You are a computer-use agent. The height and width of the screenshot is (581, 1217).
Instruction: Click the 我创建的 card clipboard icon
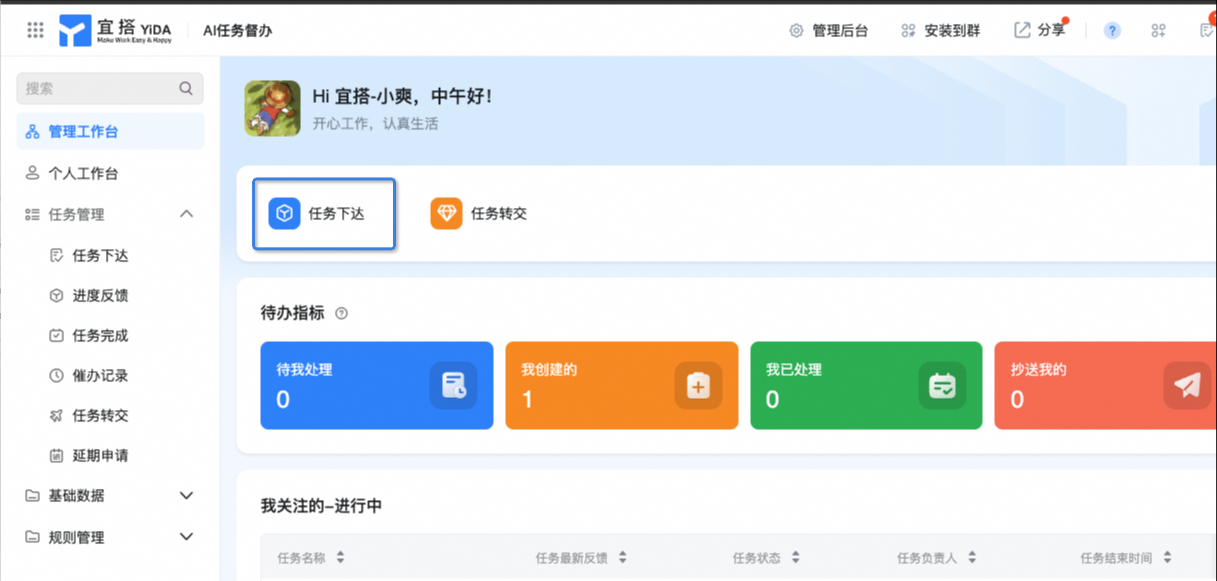698,385
